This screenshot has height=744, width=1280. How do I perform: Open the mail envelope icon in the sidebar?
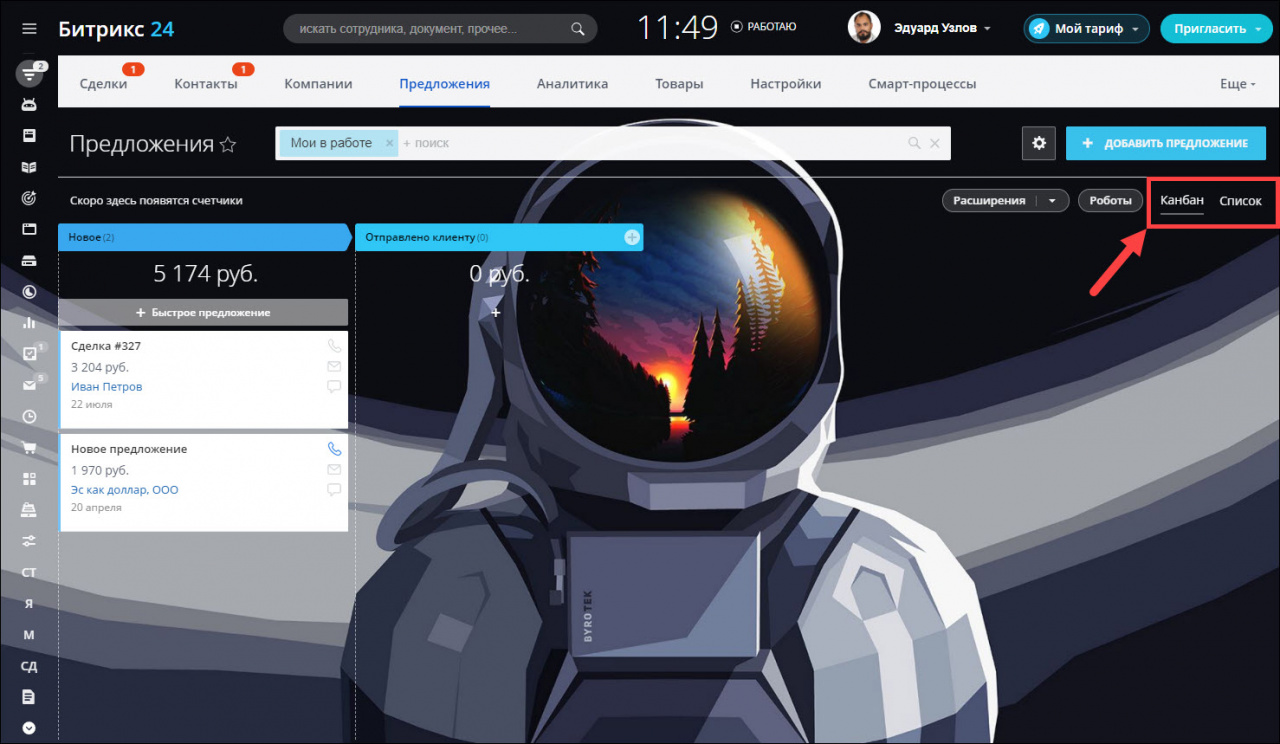click(29, 385)
